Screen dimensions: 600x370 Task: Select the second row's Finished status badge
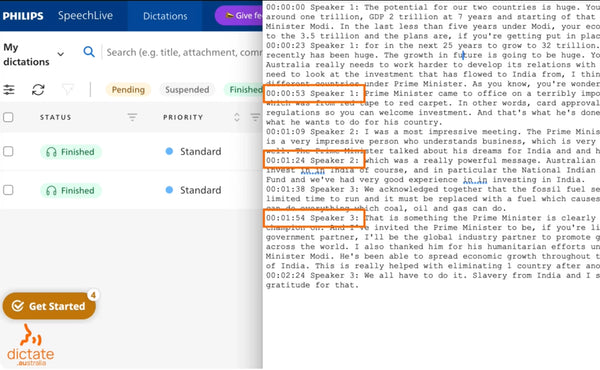click(x=71, y=191)
